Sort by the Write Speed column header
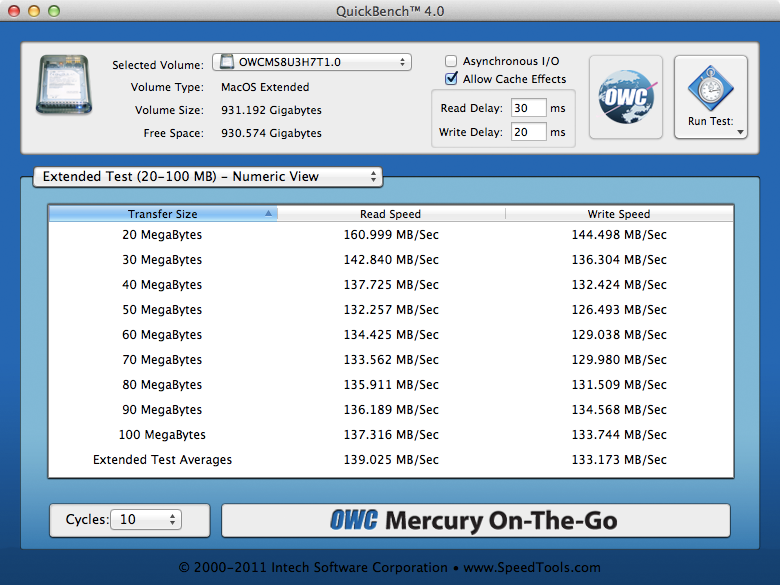This screenshot has height=585, width=780. [619, 214]
